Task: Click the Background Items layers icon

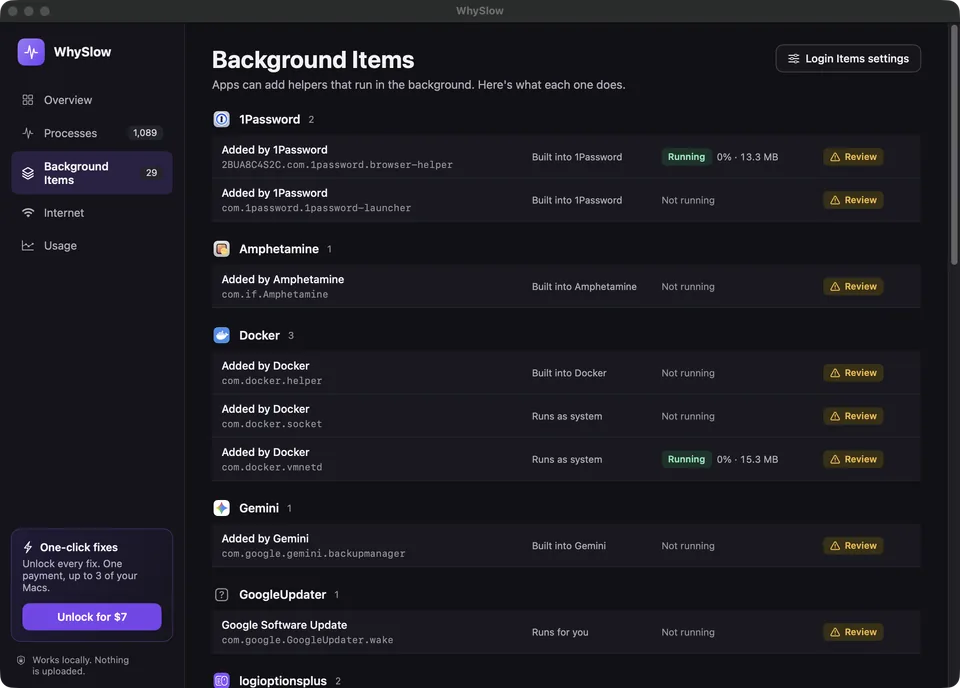Action: (28, 173)
